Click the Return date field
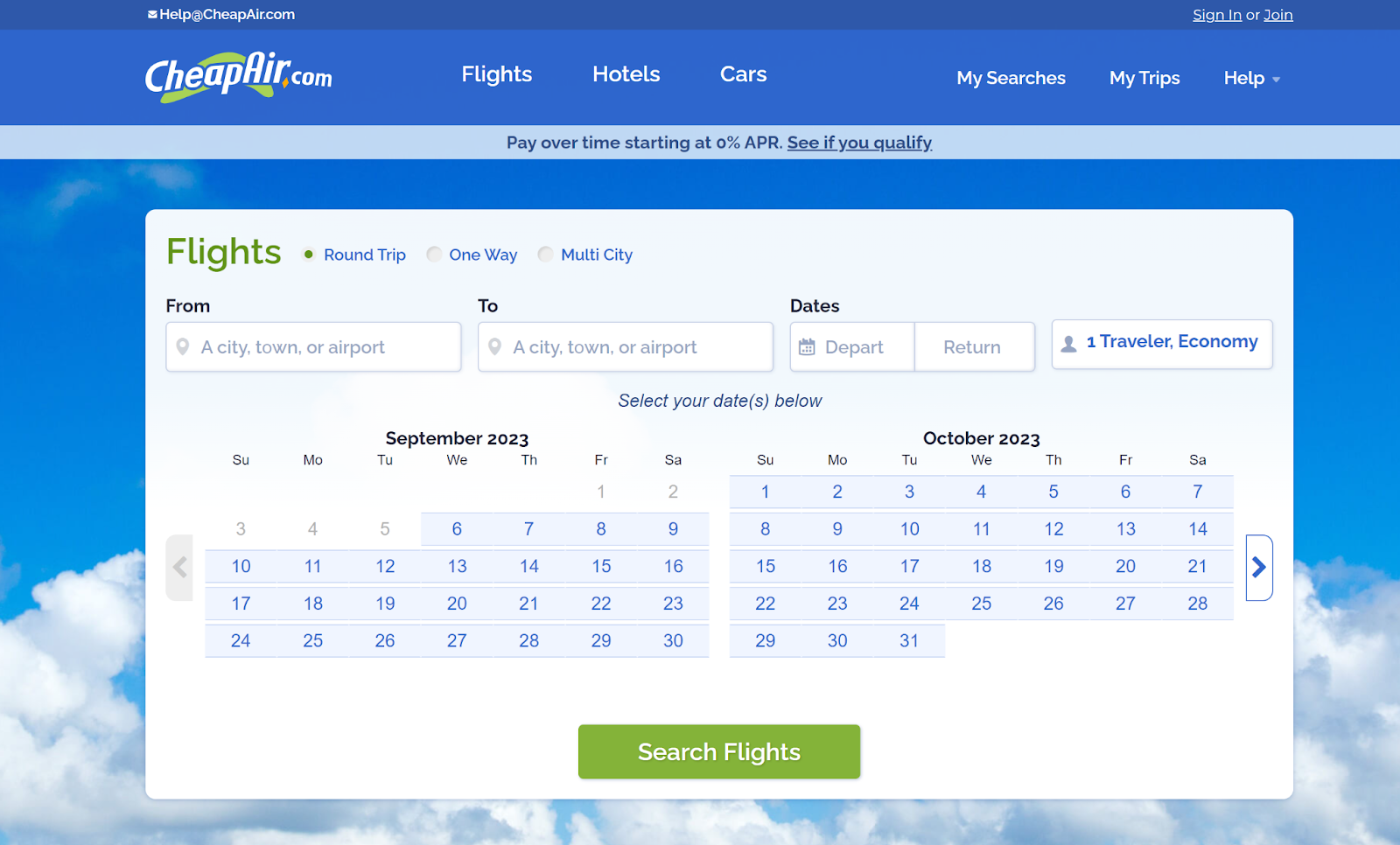 (x=974, y=346)
